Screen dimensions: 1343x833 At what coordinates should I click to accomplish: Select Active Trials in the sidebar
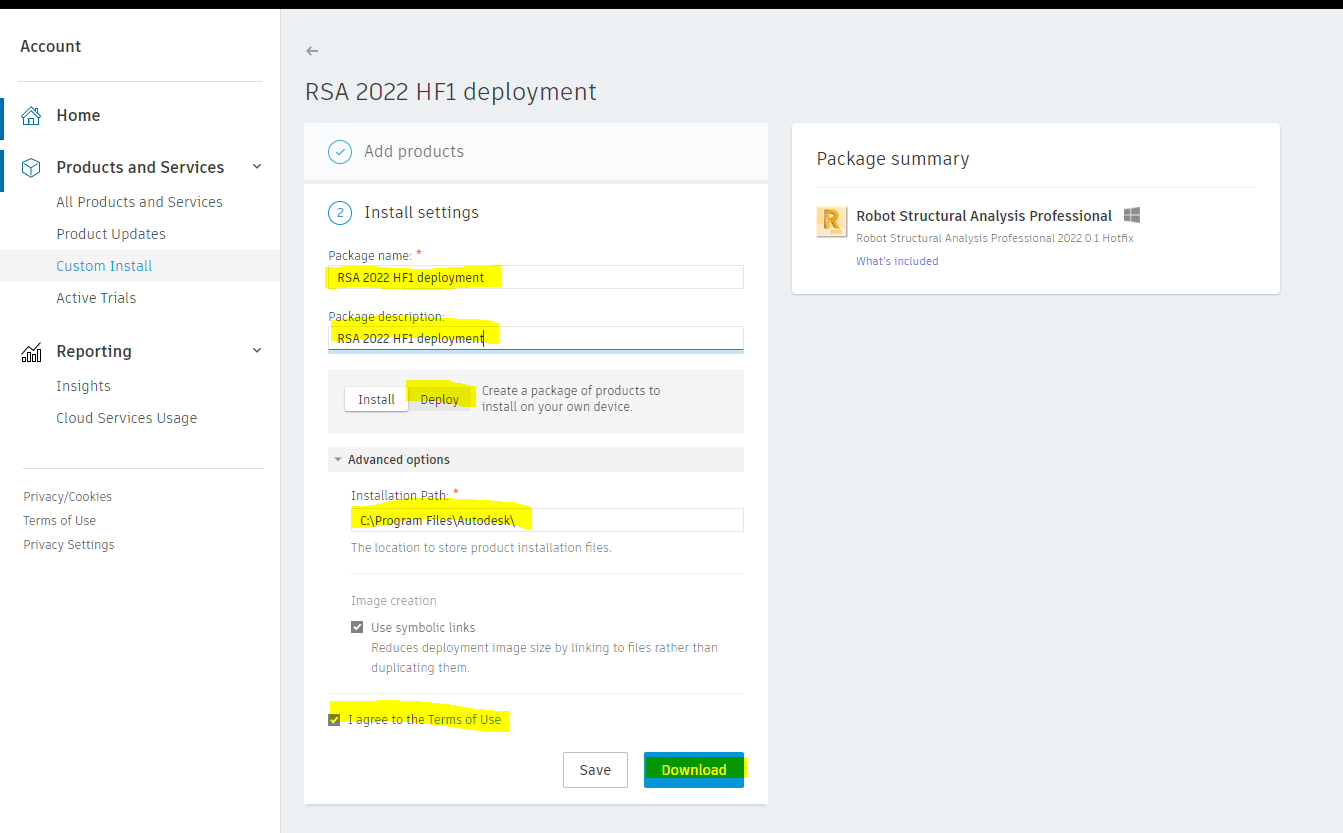coord(96,297)
